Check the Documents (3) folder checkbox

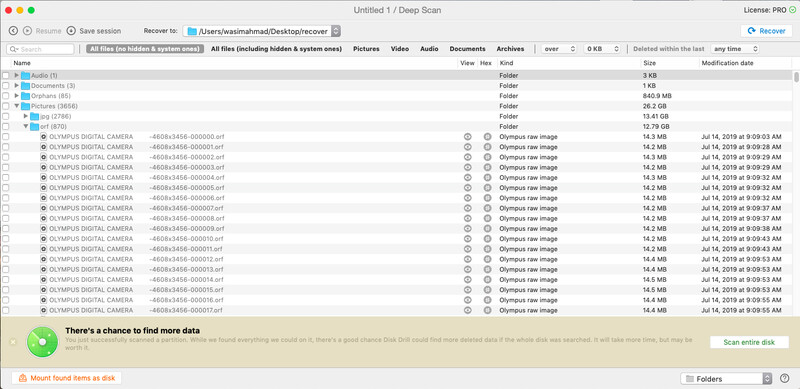pos(6,86)
